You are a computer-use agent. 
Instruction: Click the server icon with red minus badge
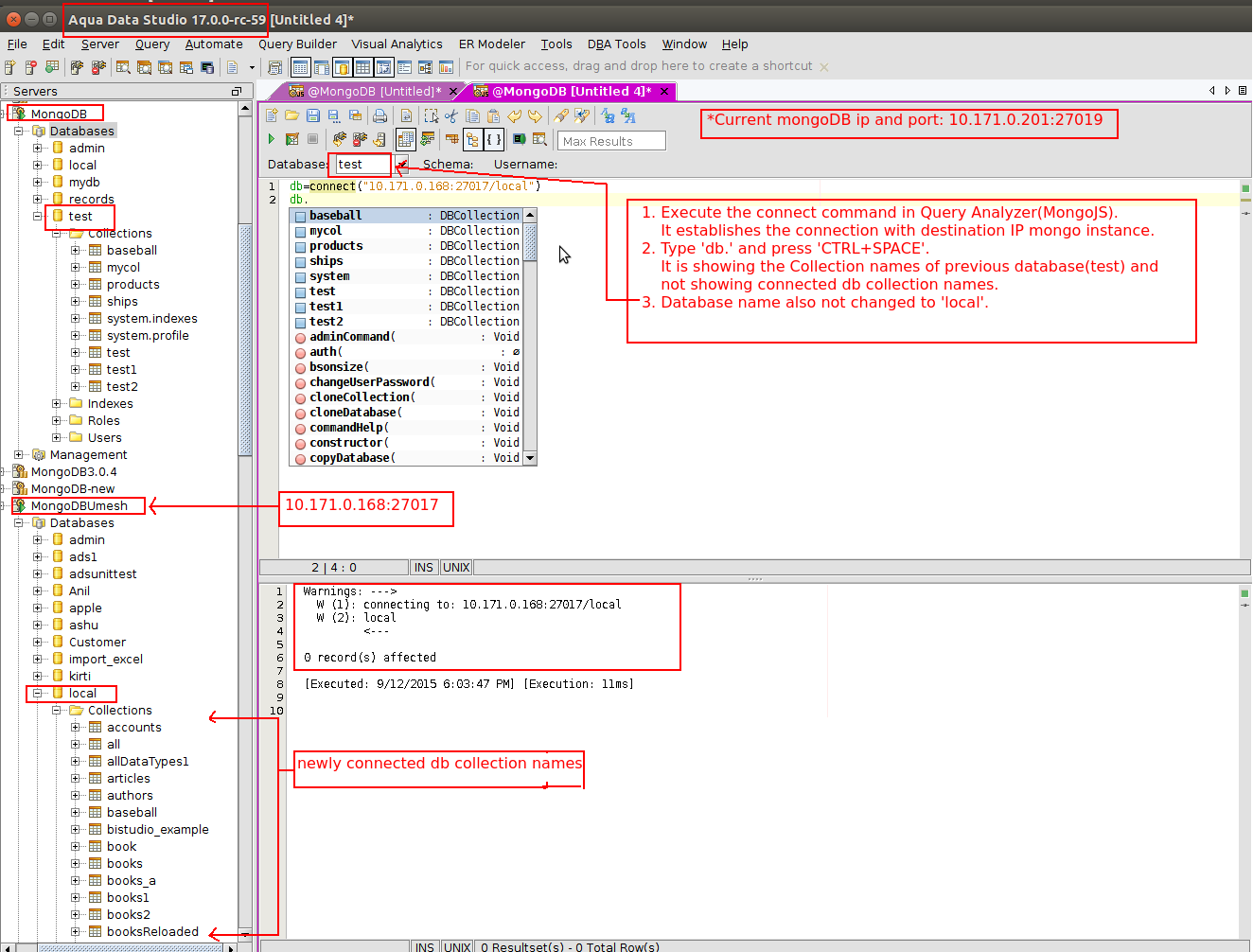(x=31, y=67)
